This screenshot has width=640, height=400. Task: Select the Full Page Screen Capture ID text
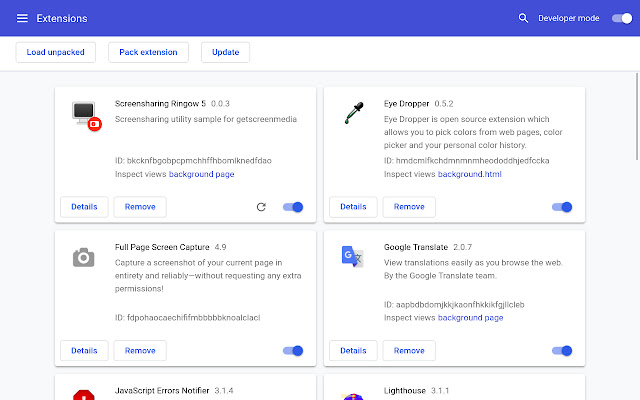(x=187, y=318)
